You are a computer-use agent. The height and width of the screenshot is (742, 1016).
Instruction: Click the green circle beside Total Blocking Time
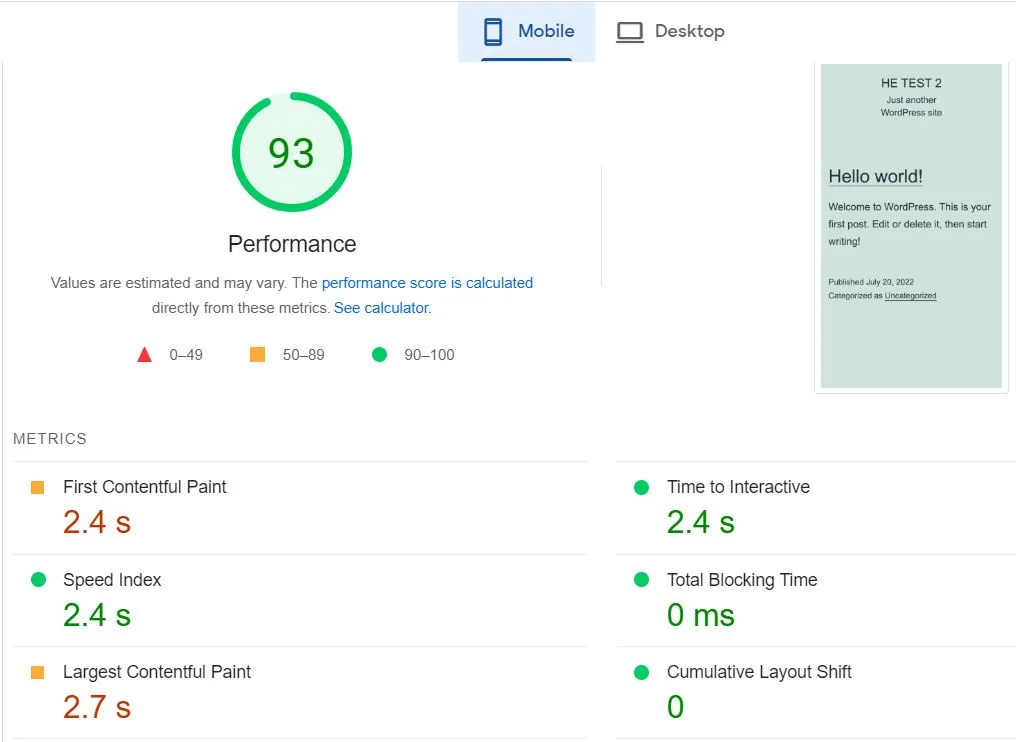point(641,579)
